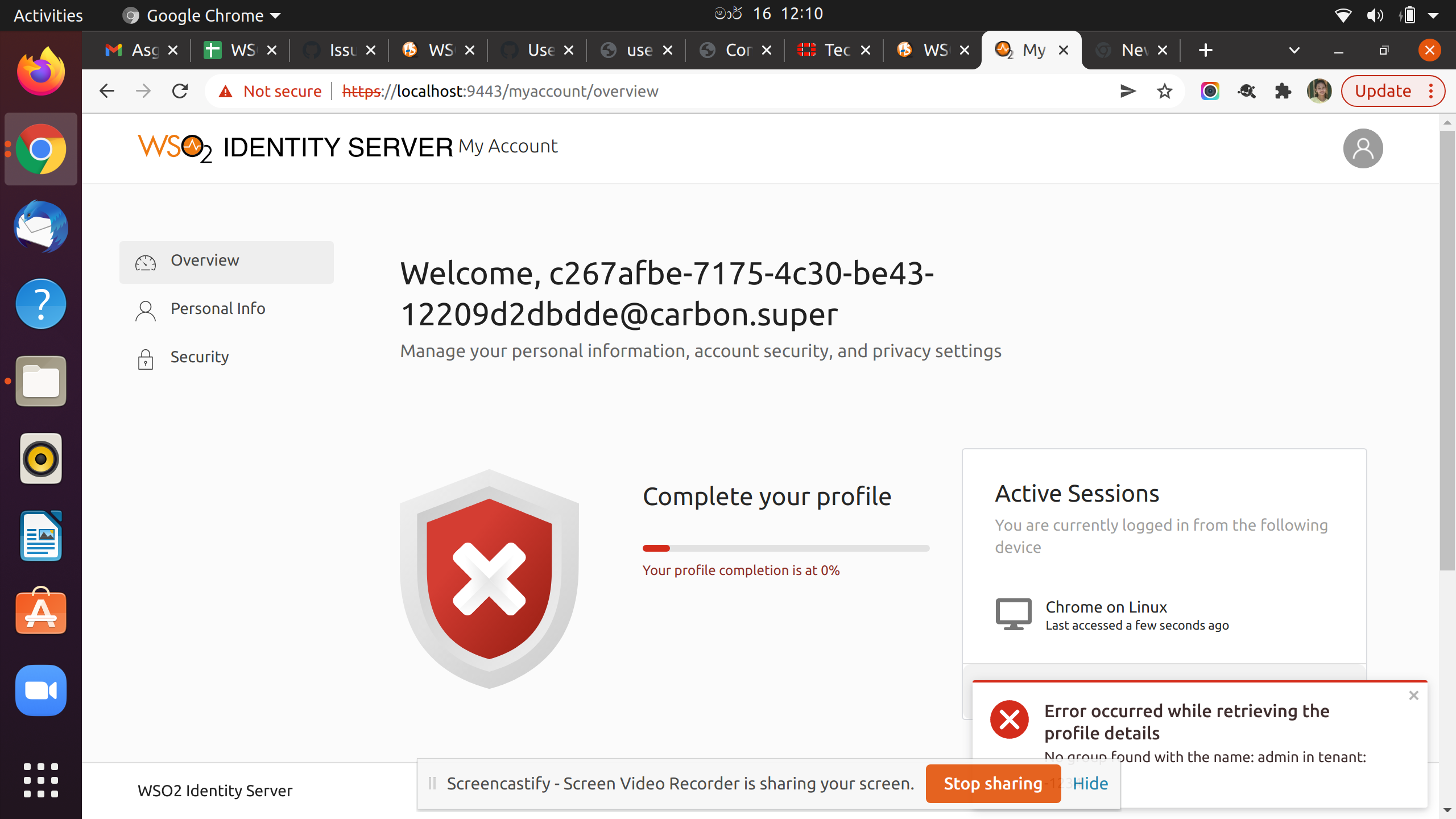The height and width of the screenshot is (819, 1456).
Task: Click the profile completion progress bar
Action: click(x=785, y=548)
